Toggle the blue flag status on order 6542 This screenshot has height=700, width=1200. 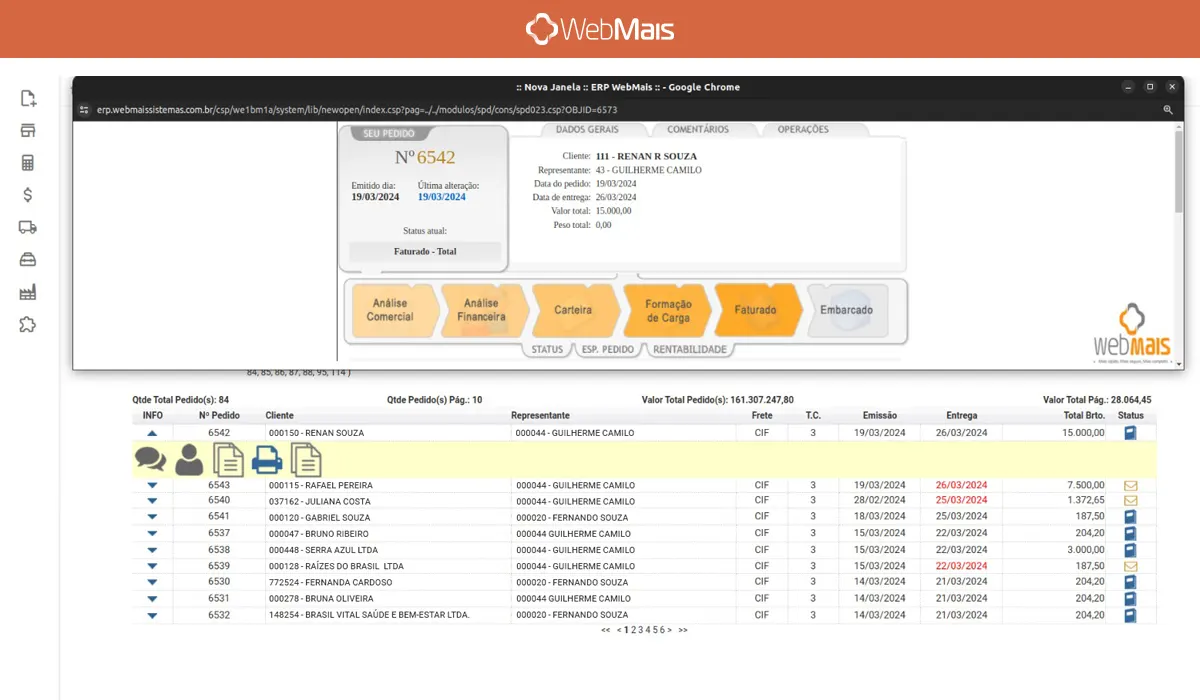pos(1129,432)
